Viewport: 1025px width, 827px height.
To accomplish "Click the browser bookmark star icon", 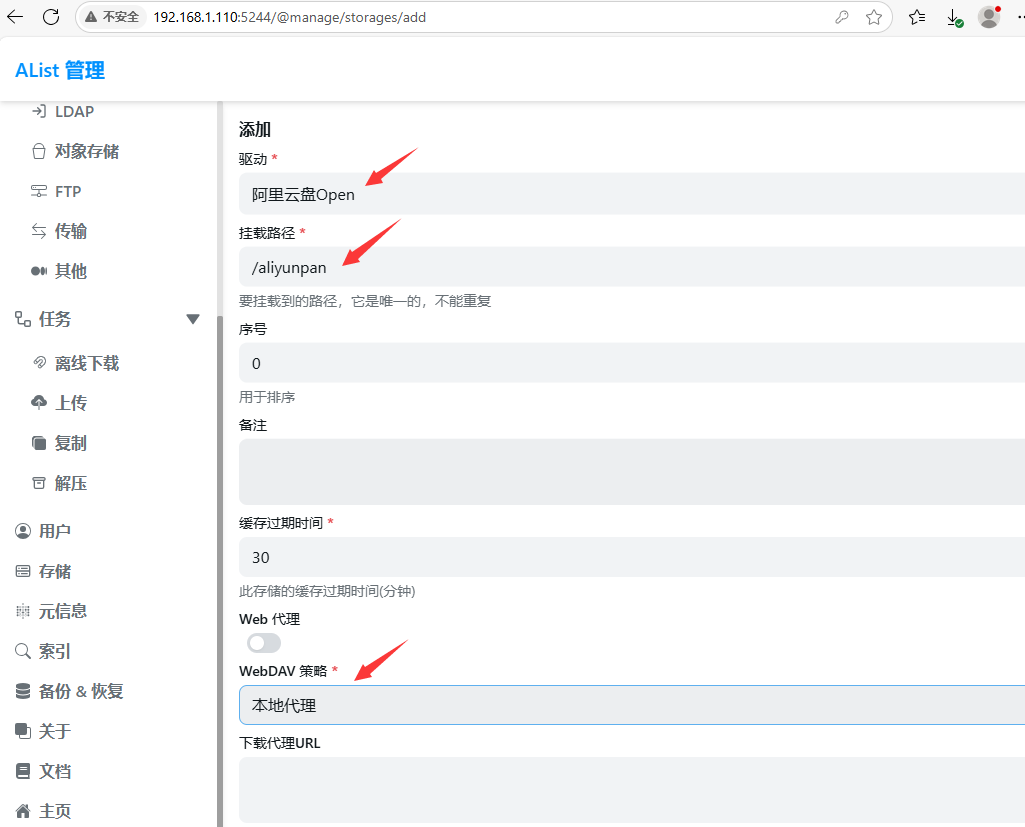I will (x=873, y=17).
